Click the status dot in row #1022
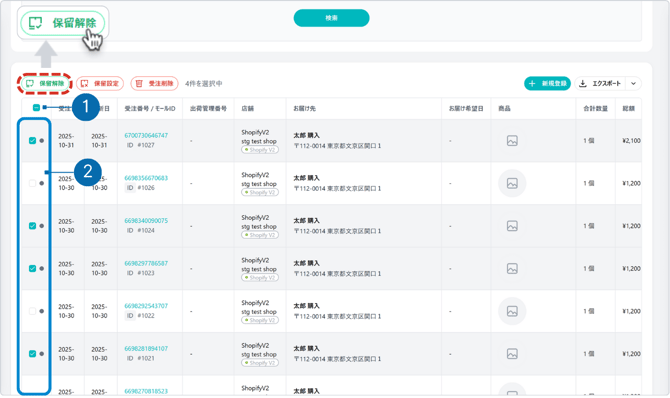The width and height of the screenshot is (670, 398). pyautogui.click(x=41, y=311)
